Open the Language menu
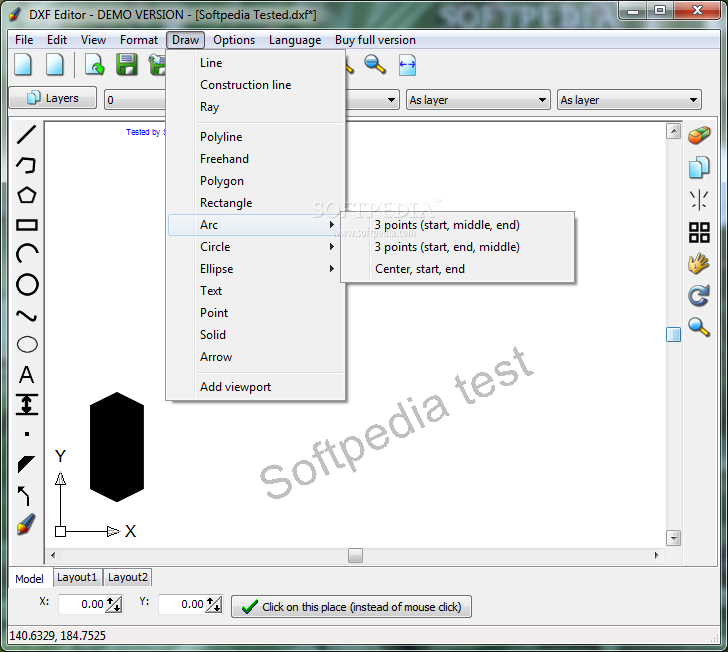The image size is (728, 652). click(x=295, y=40)
